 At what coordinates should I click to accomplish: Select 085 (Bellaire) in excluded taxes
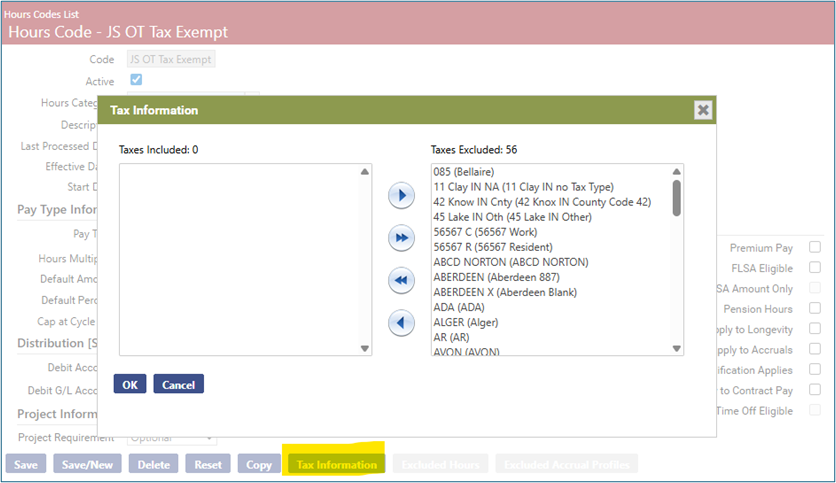pyautogui.click(x=464, y=172)
